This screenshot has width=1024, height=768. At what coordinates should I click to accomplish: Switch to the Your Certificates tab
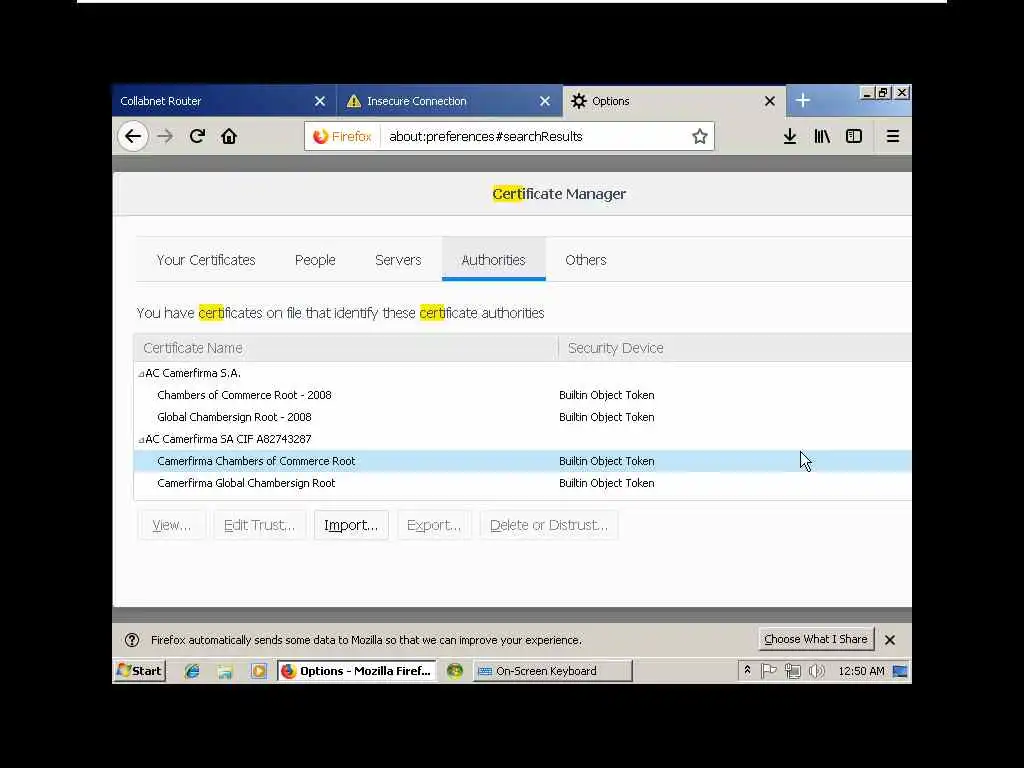click(x=206, y=260)
